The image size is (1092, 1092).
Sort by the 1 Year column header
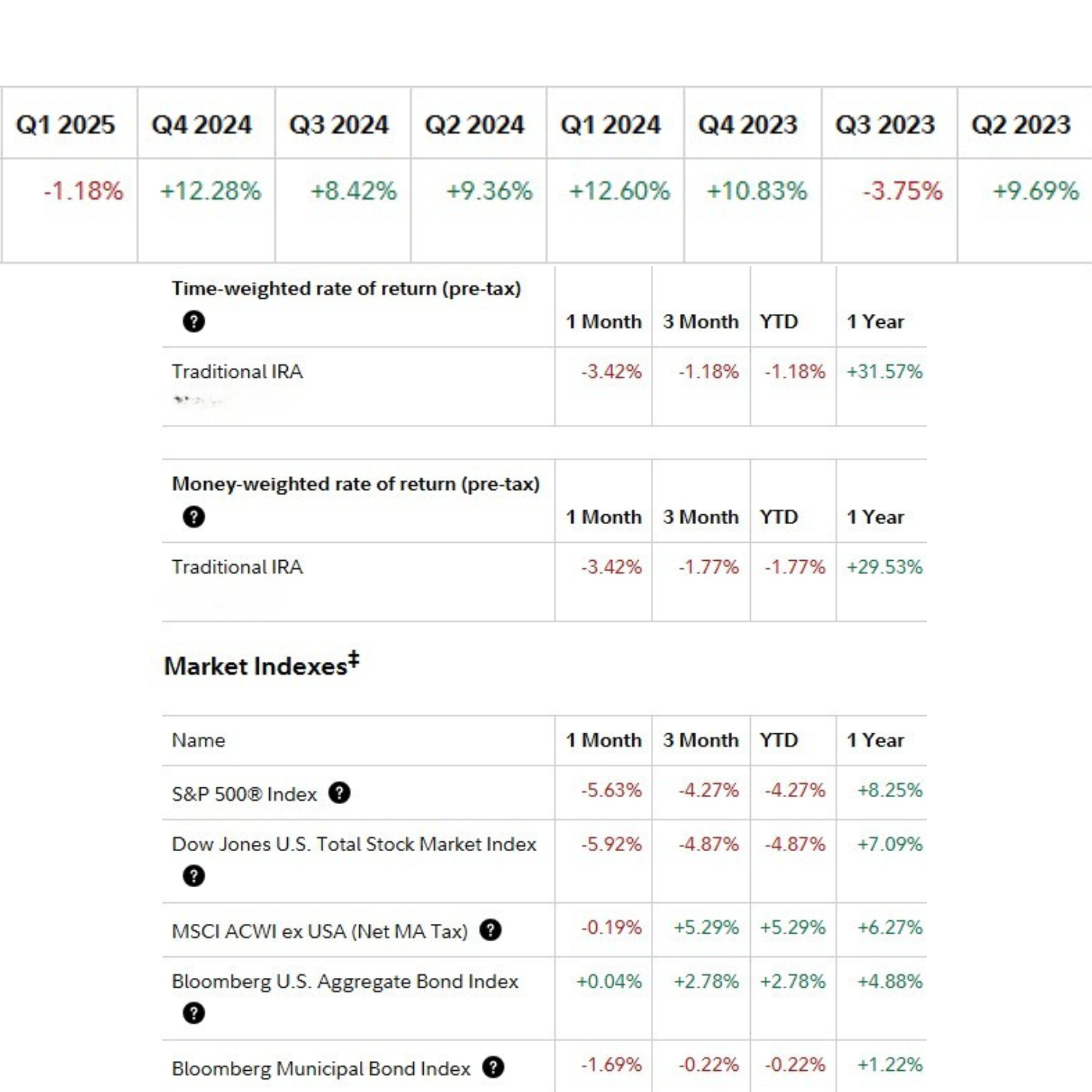point(877,740)
